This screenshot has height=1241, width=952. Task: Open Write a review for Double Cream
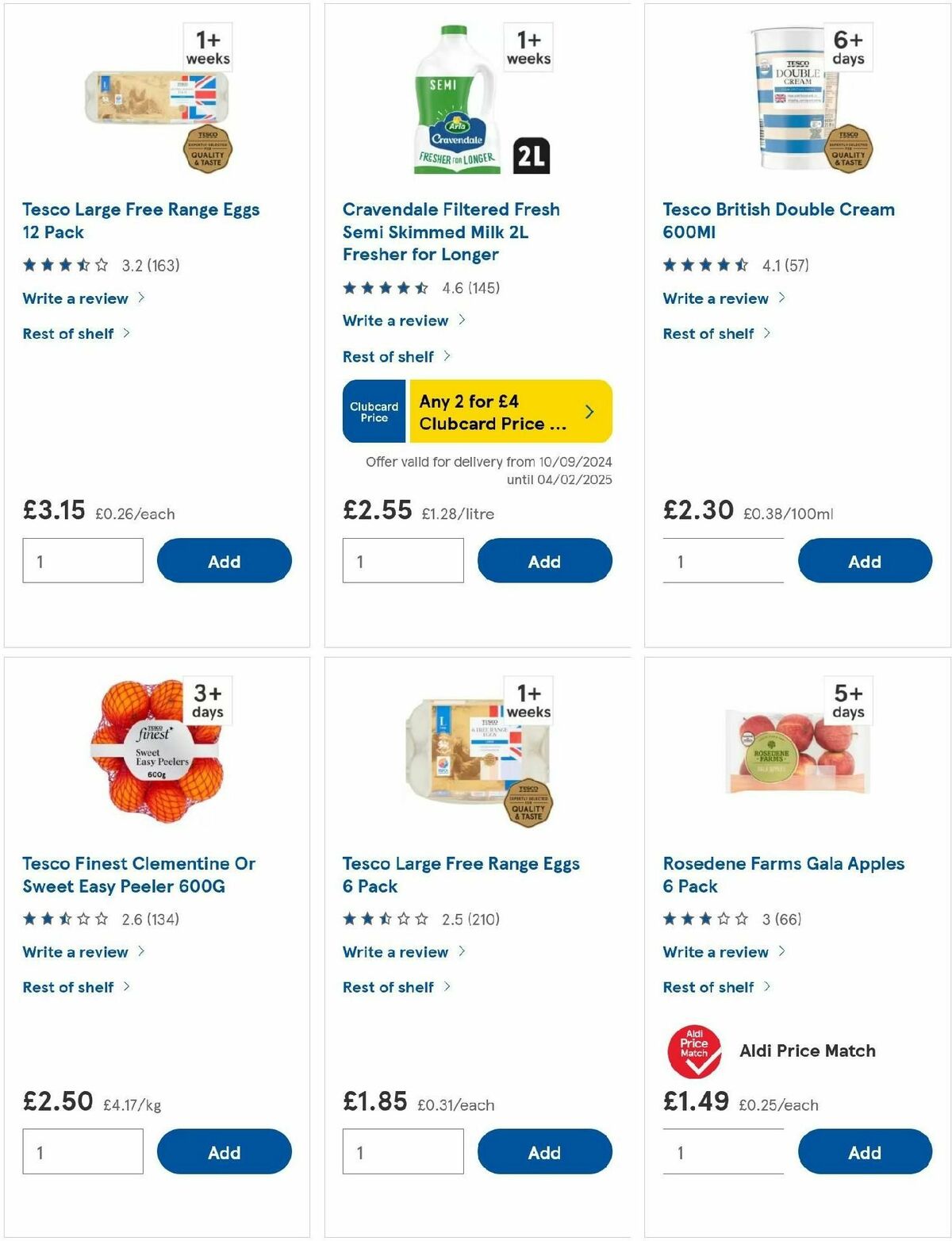[715, 298]
